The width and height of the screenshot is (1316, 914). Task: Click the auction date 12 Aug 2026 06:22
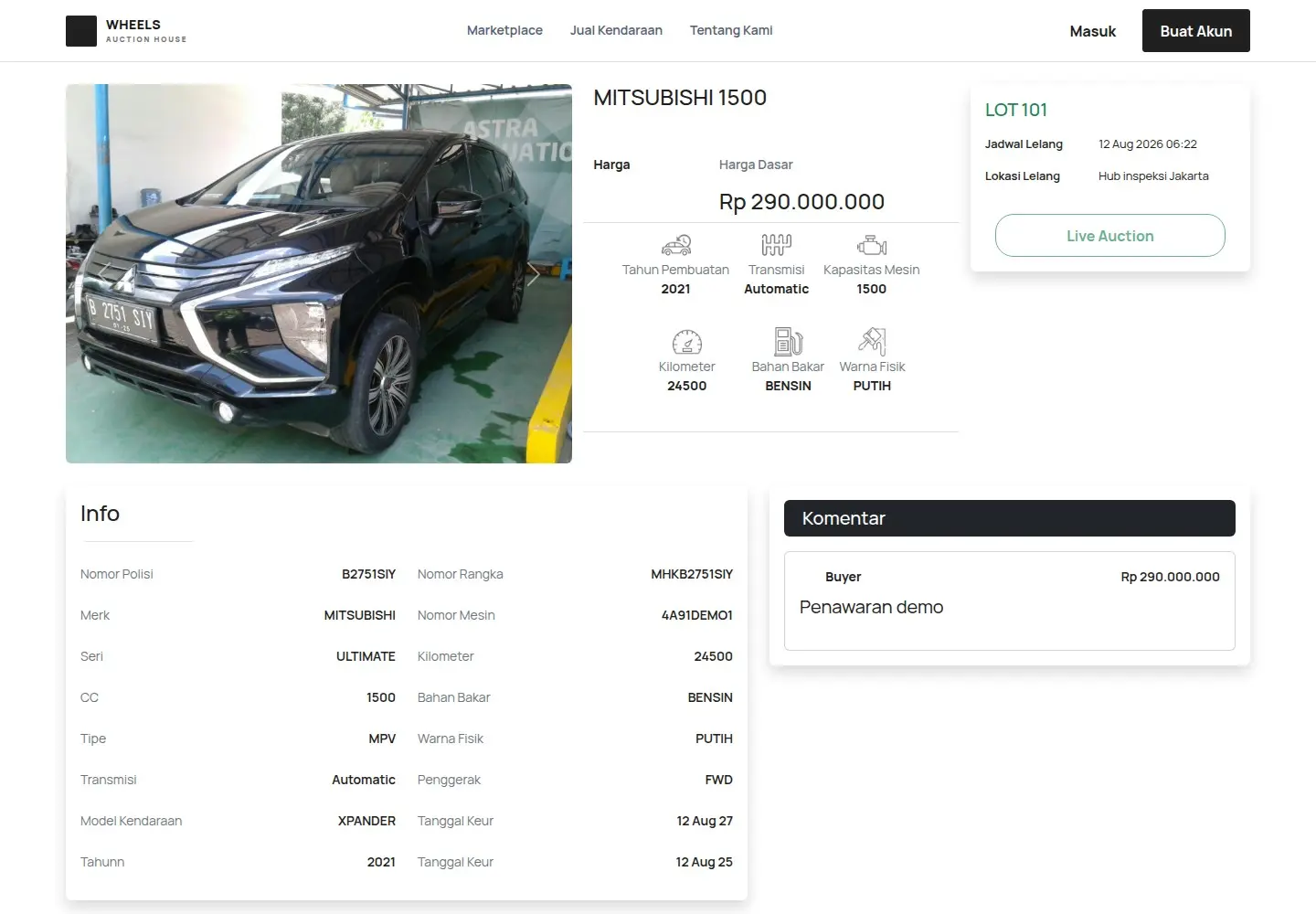[1148, 144]
